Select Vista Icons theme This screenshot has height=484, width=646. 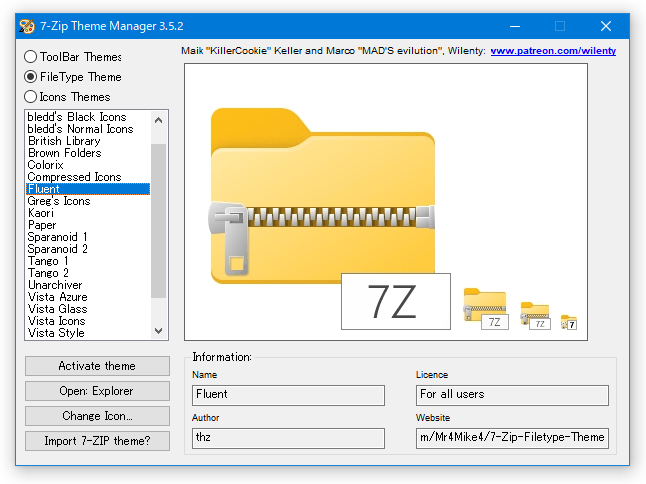pyautogui.click(x=88, y=320)
